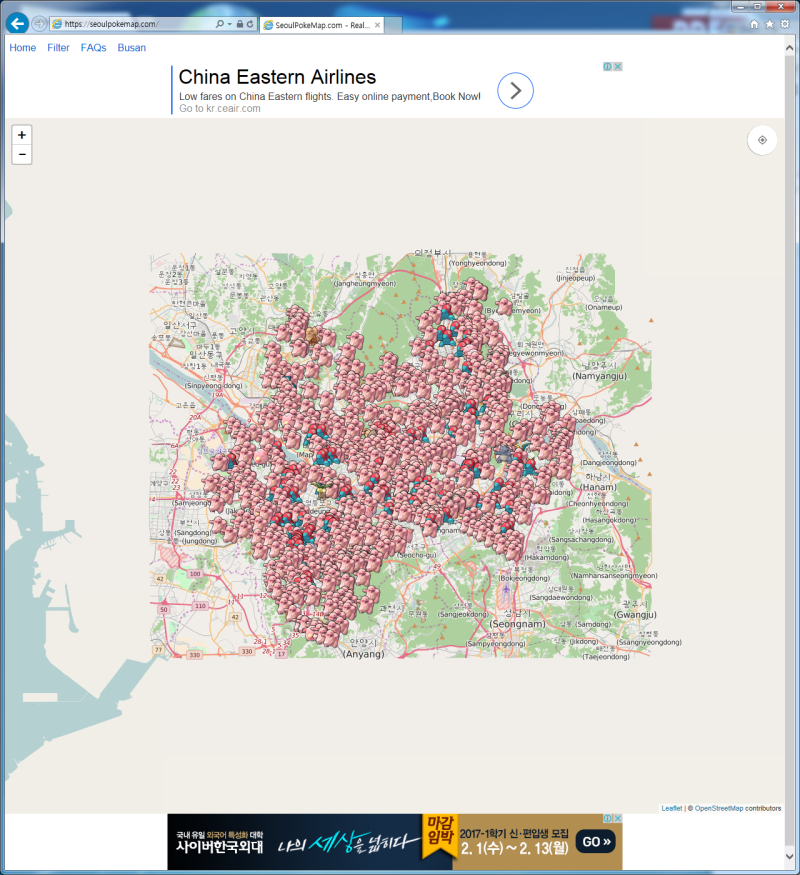The width and height of the screenshot is (800, 875).
Task: Click the browser forward arrow button
Action: 39,23
